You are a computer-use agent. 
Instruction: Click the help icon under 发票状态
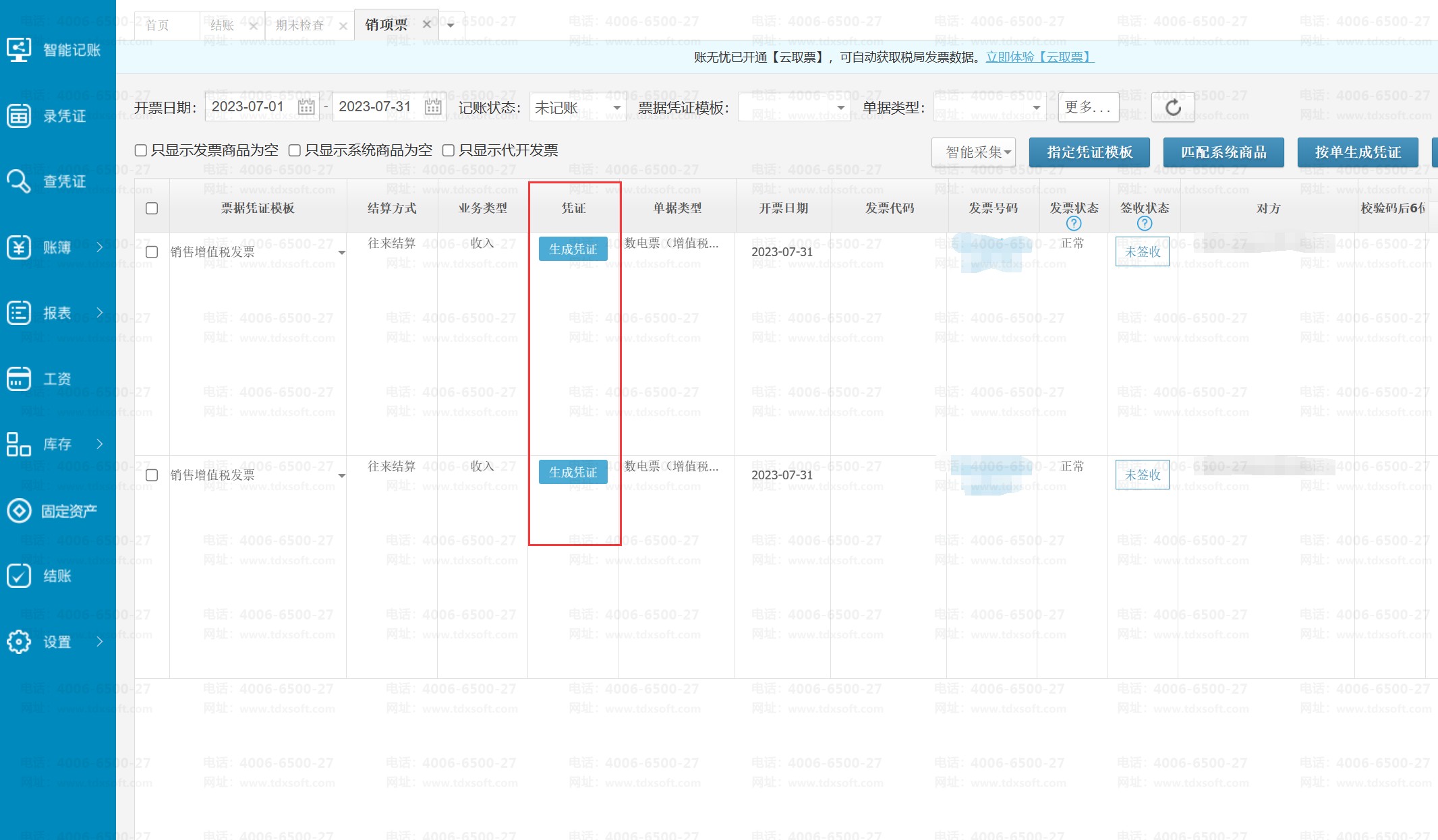click(1074, 223)
